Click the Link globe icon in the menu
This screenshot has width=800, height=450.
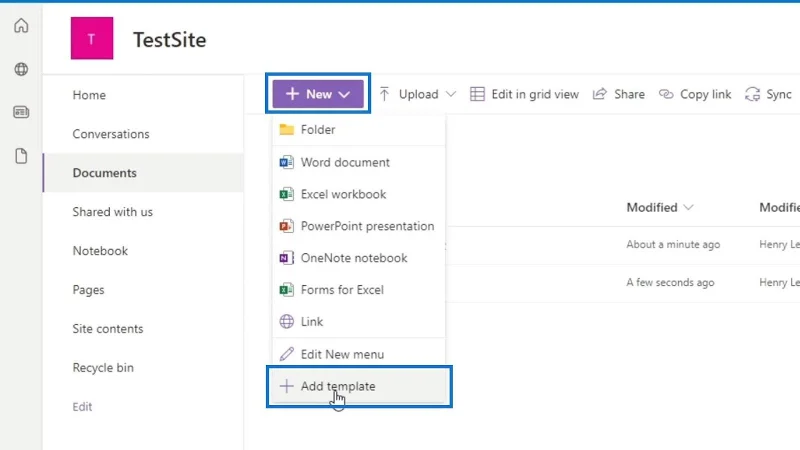[287, 321]
